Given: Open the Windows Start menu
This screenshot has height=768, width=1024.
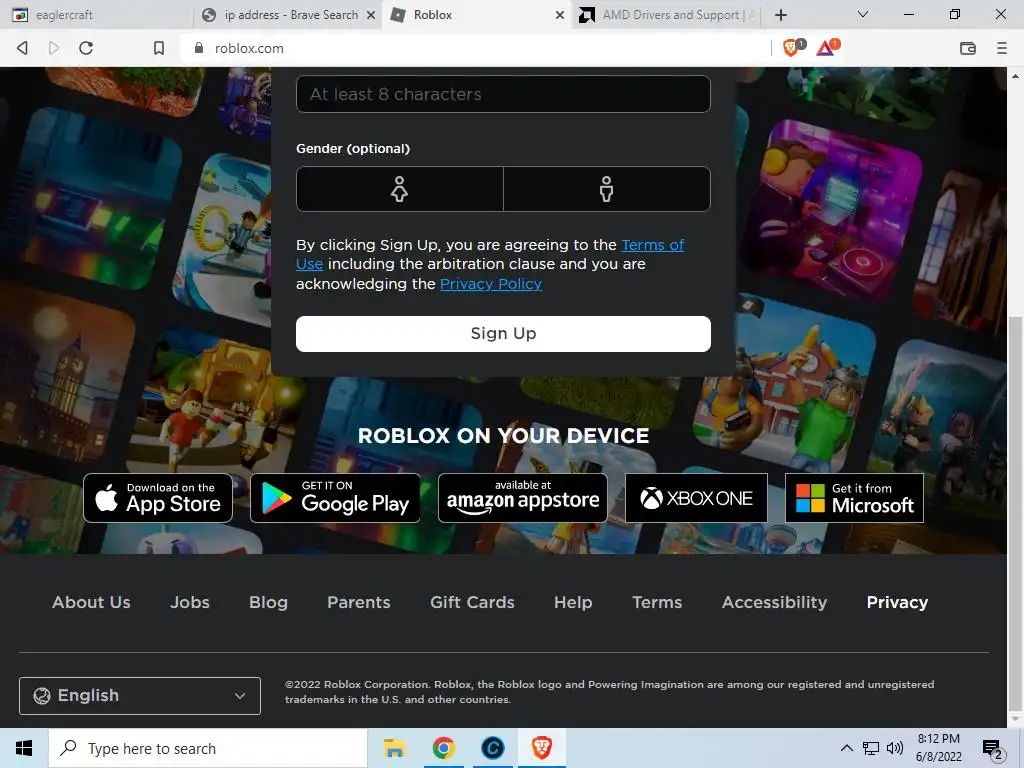Looking at the screenshot, I should (24, 748).
